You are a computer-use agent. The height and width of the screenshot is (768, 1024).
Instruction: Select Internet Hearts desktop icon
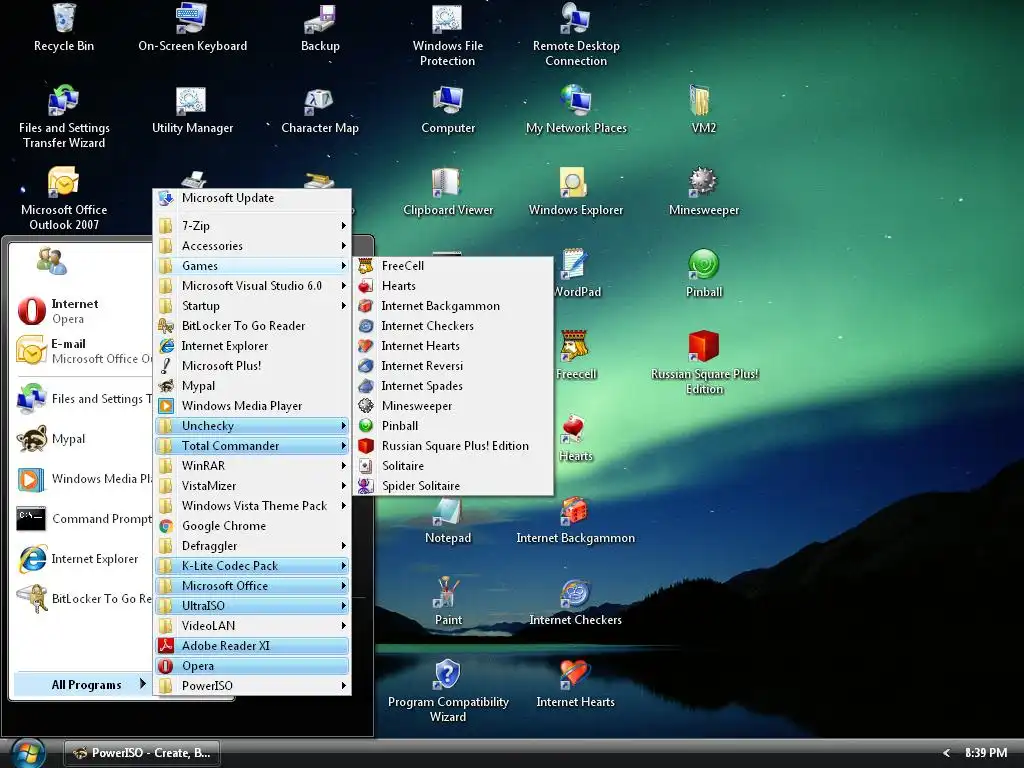[x=575, y=684]
